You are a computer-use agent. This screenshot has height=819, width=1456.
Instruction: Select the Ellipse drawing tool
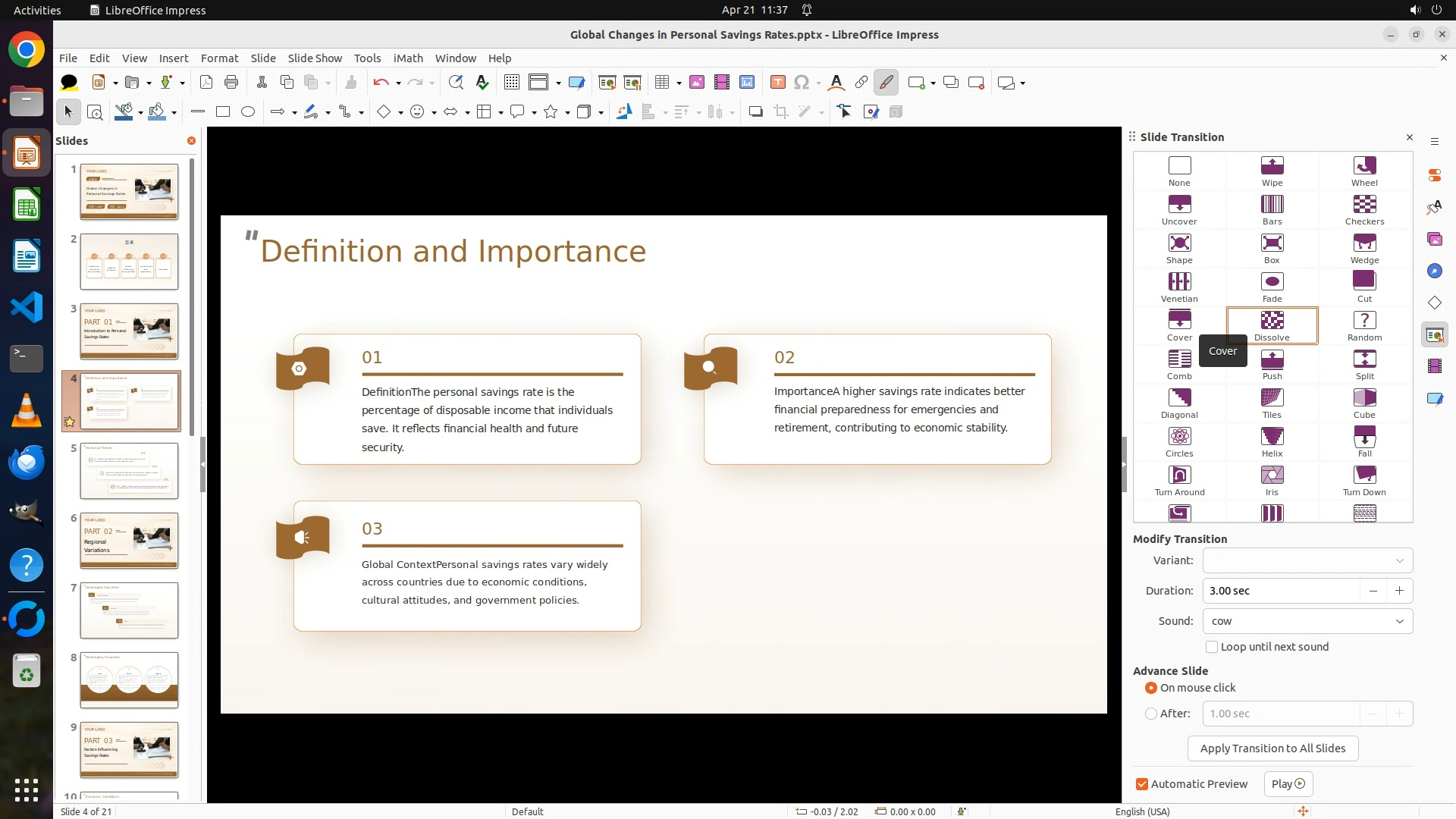tap(248, 112)
